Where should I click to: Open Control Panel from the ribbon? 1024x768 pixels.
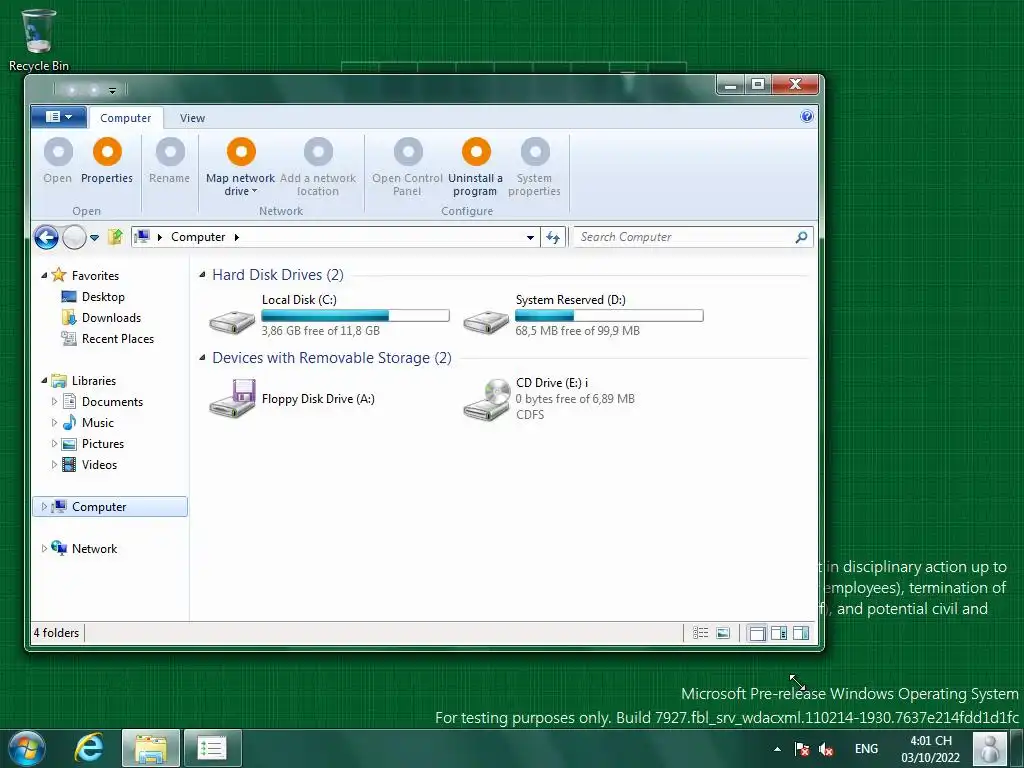[x=408, y=167]
